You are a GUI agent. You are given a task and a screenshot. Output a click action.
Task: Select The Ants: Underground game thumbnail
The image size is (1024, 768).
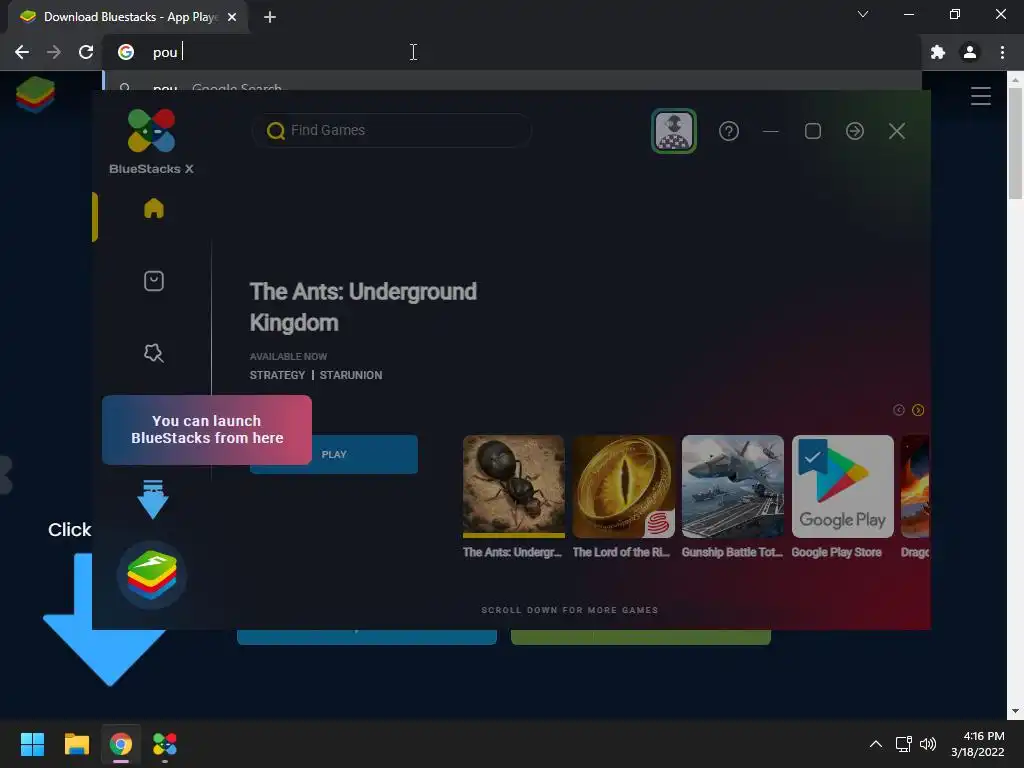[513, 487]
